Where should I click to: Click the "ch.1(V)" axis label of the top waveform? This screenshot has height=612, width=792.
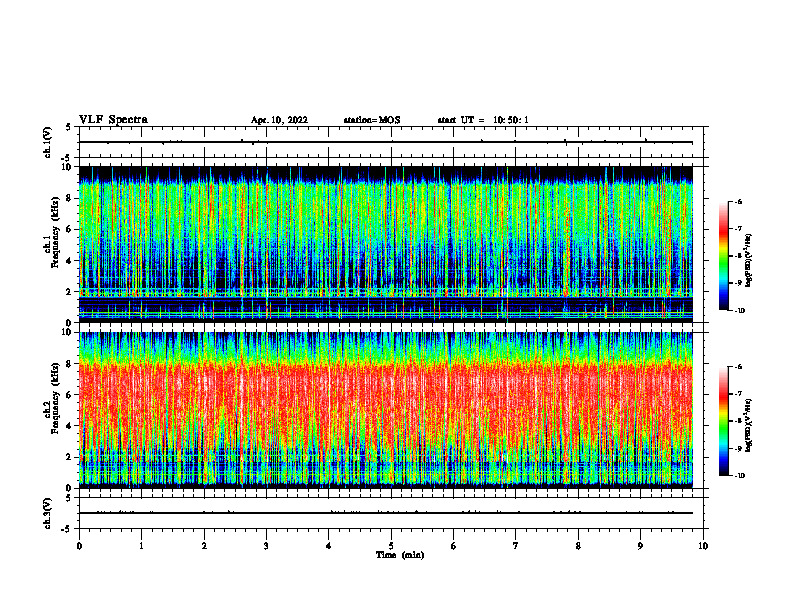(48, 142)
